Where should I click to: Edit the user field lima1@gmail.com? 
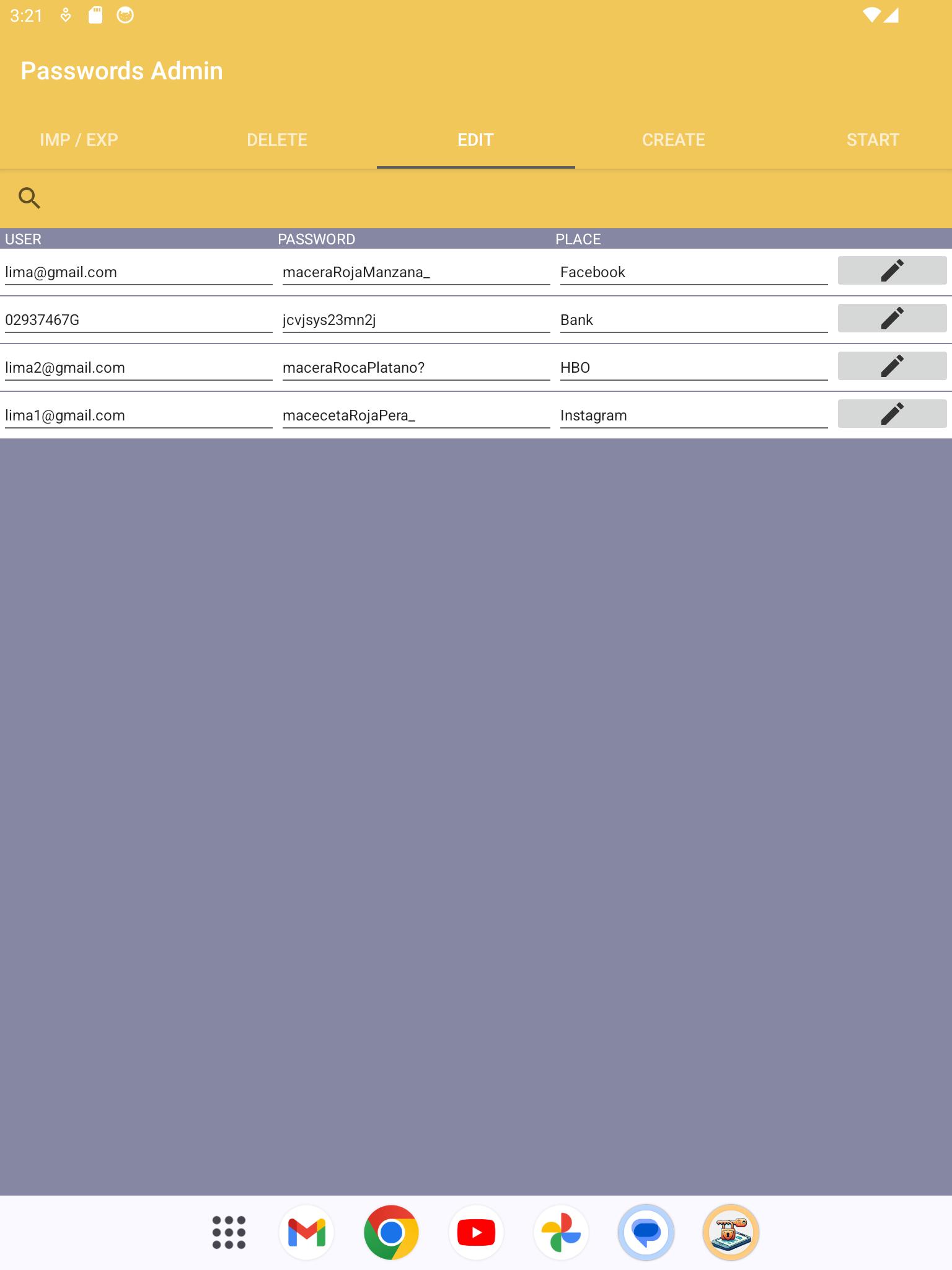(139, 415)
